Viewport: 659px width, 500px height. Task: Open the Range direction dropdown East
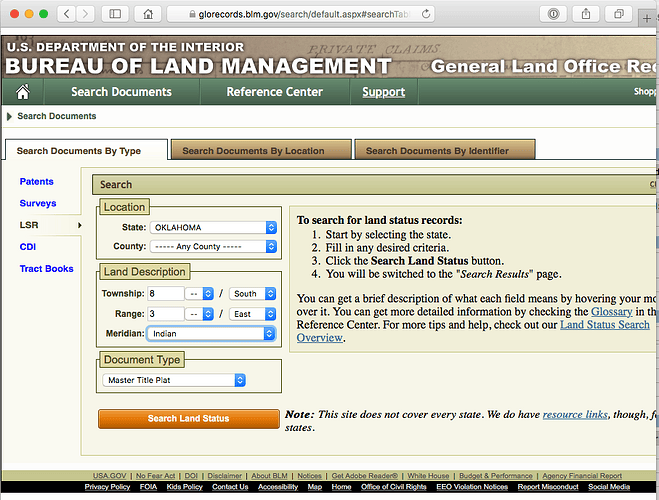pyautogui.click(x=253, y=314)
